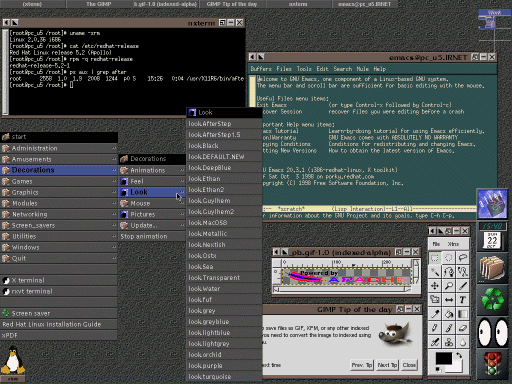Click the green recycle icon in Wharf
The image size is (512, 384).
(x=493, y=300)
